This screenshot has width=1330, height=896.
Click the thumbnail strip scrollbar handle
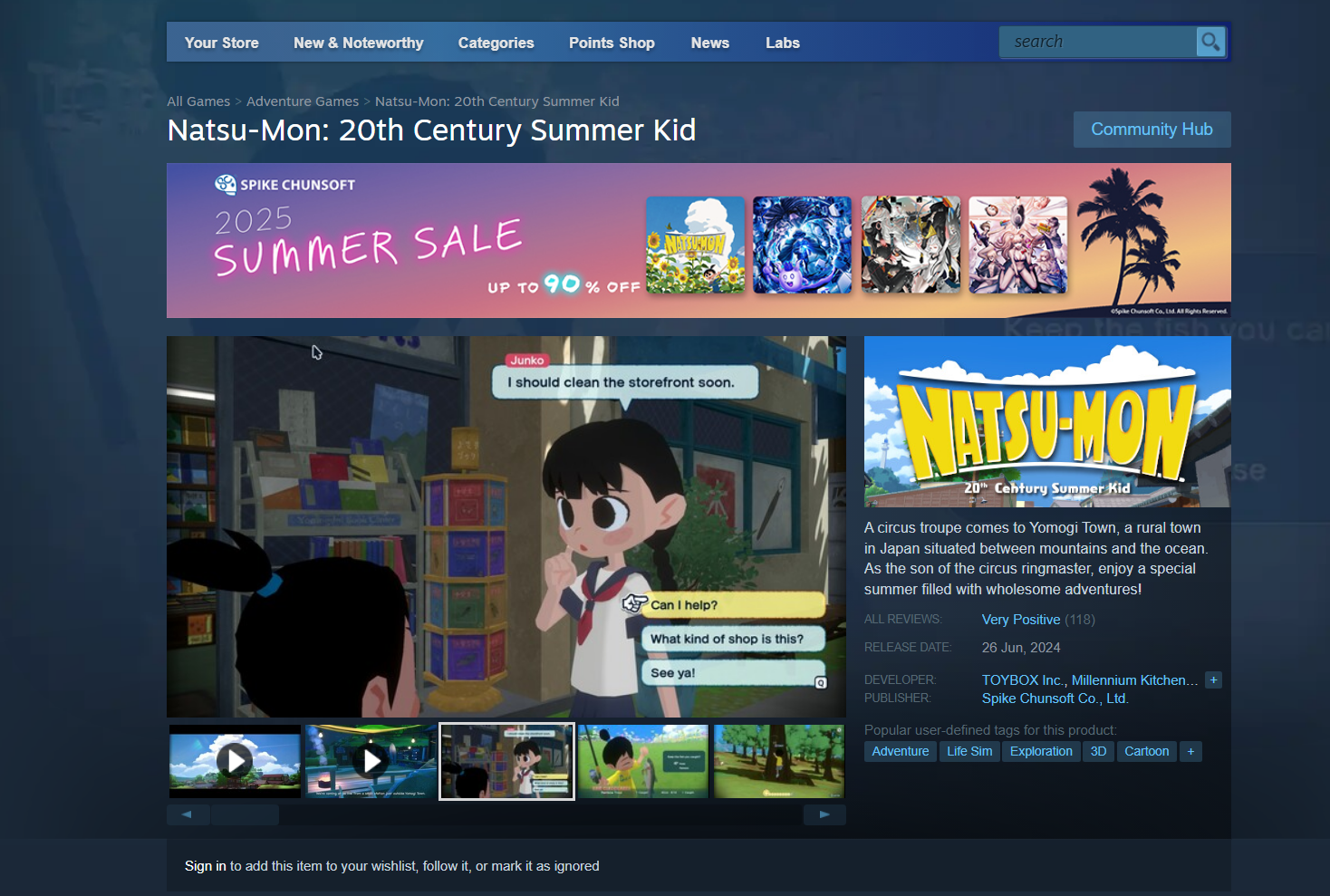245,814
